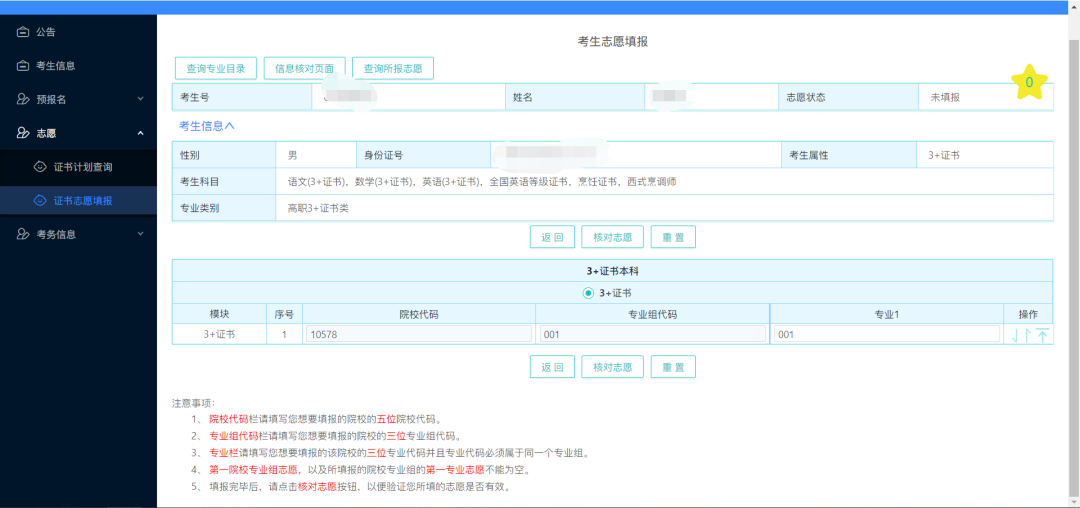The width and height of the screenshot is (1080, 508).
Task: Click the 高职3+证书类 value
Action: point(318,207)
